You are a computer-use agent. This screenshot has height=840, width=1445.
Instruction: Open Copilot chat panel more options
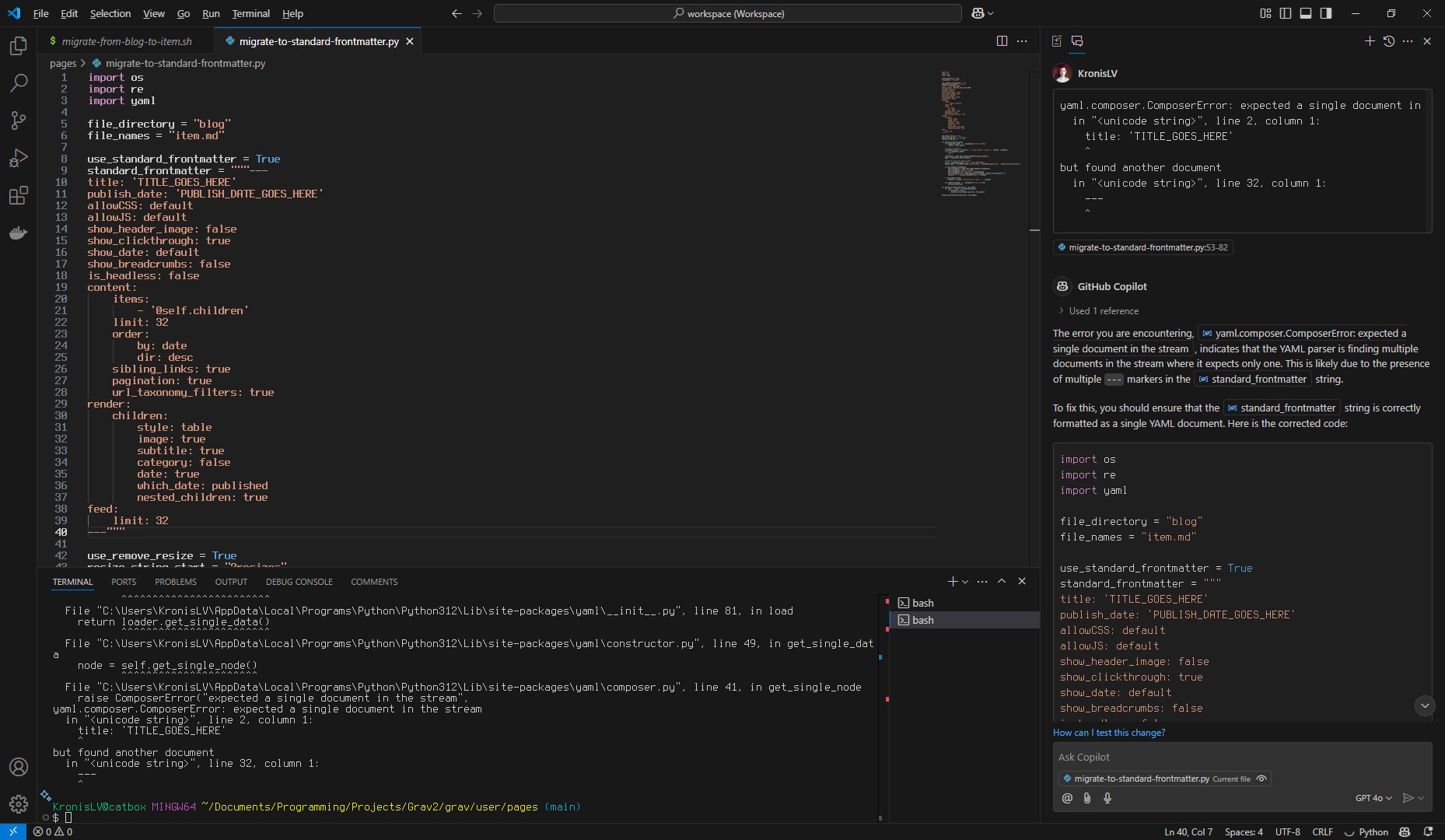point(1408,41)
